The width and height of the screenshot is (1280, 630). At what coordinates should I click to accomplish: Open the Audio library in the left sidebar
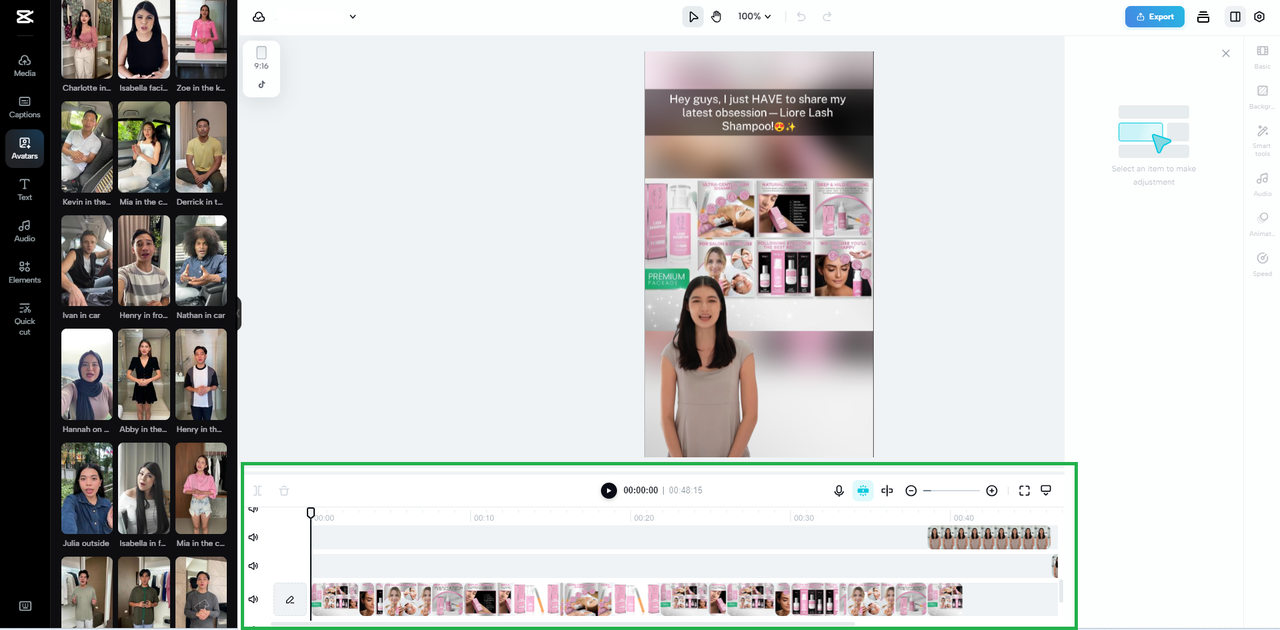(24, 231)
